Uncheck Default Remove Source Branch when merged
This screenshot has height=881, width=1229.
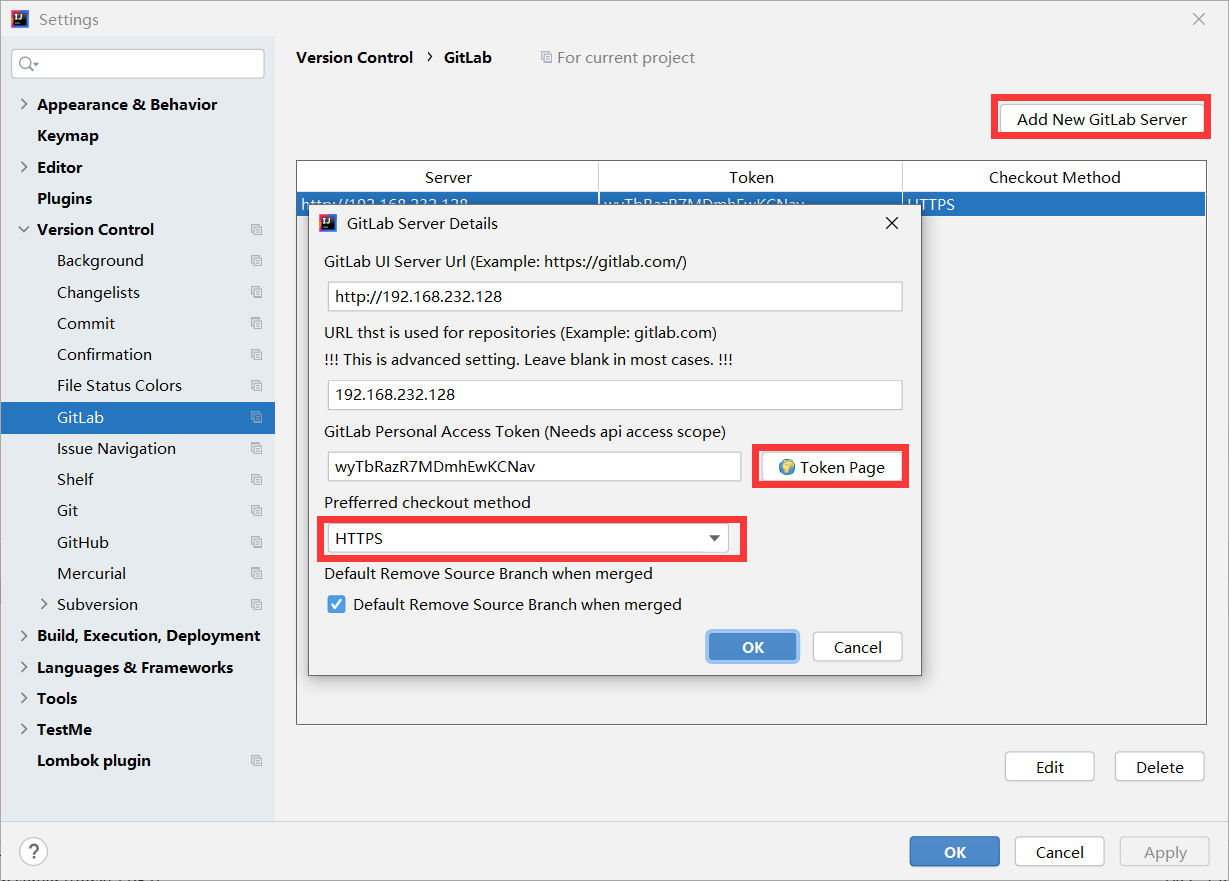(337, 605)
